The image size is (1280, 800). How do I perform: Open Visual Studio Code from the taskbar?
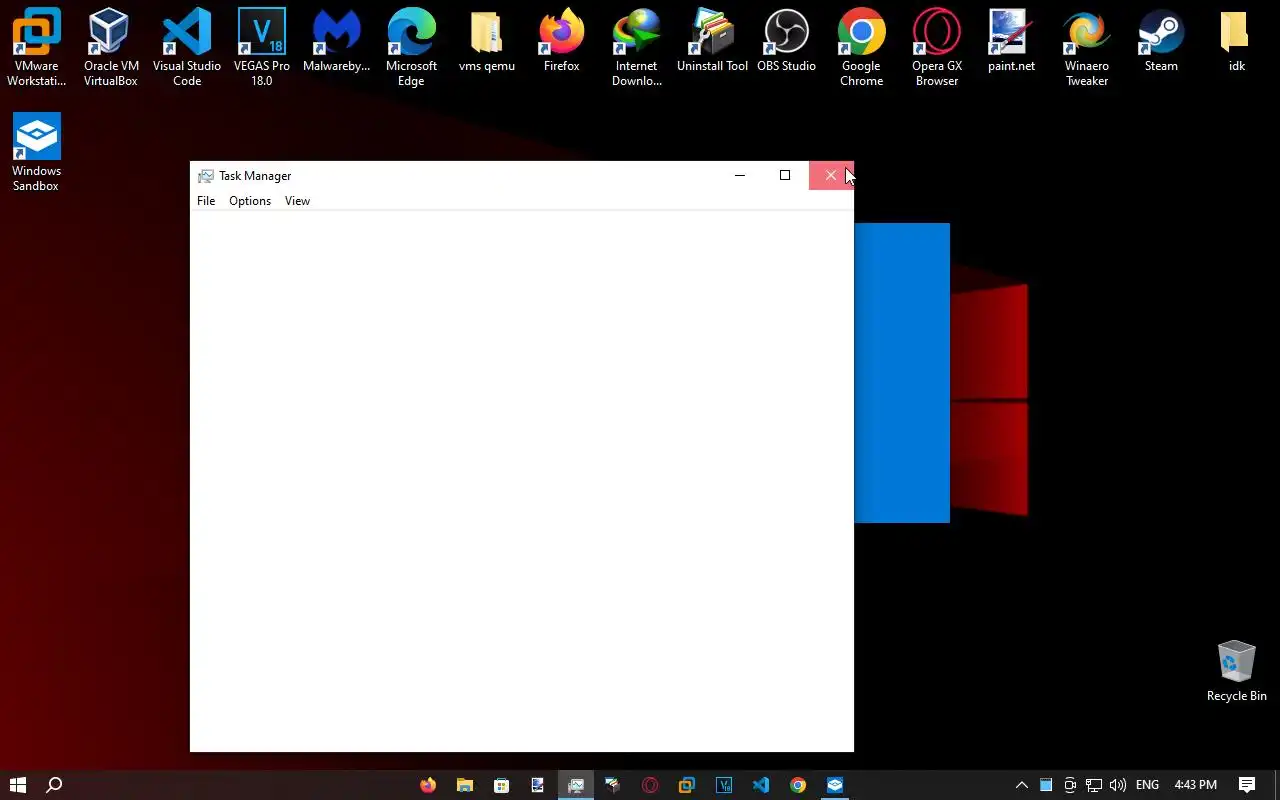(x=761, y=785)
